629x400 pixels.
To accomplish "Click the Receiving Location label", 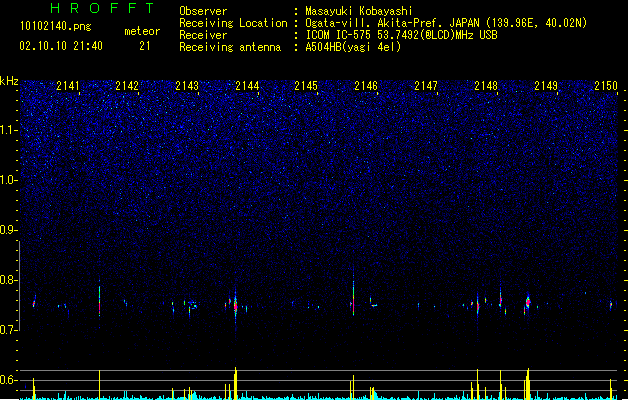I will tap(233, 23).
